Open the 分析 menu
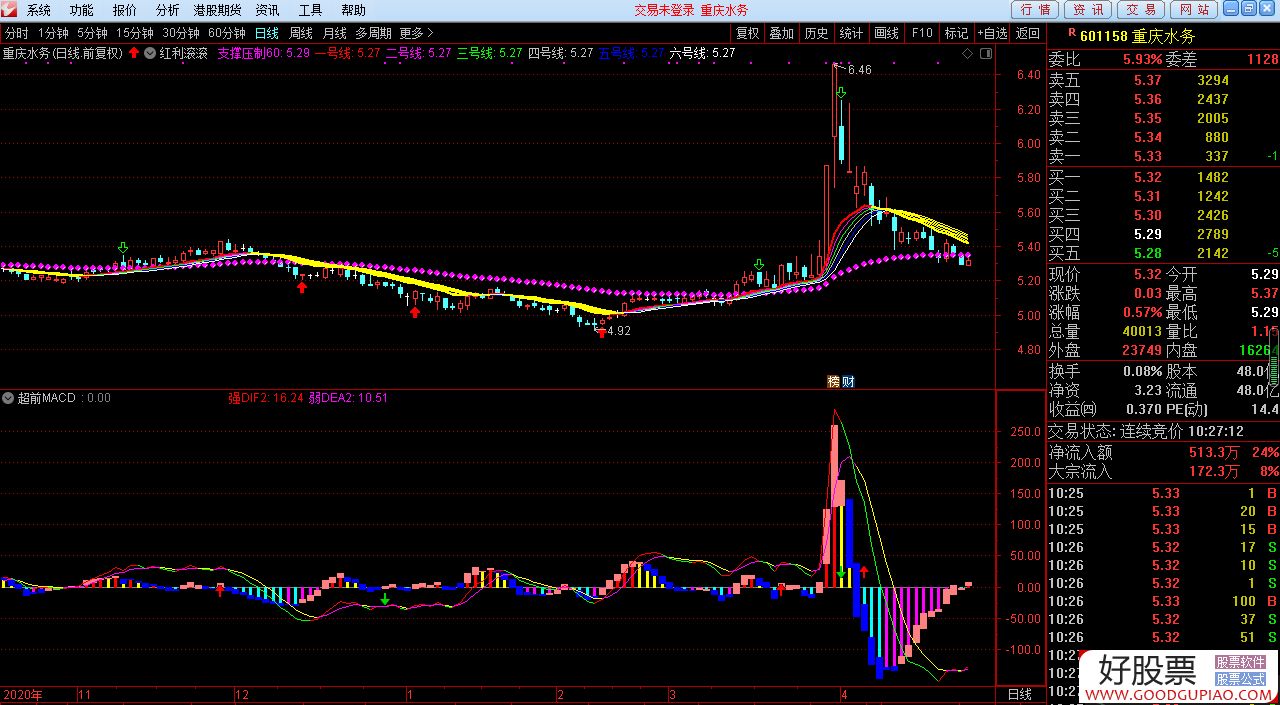 167,10
